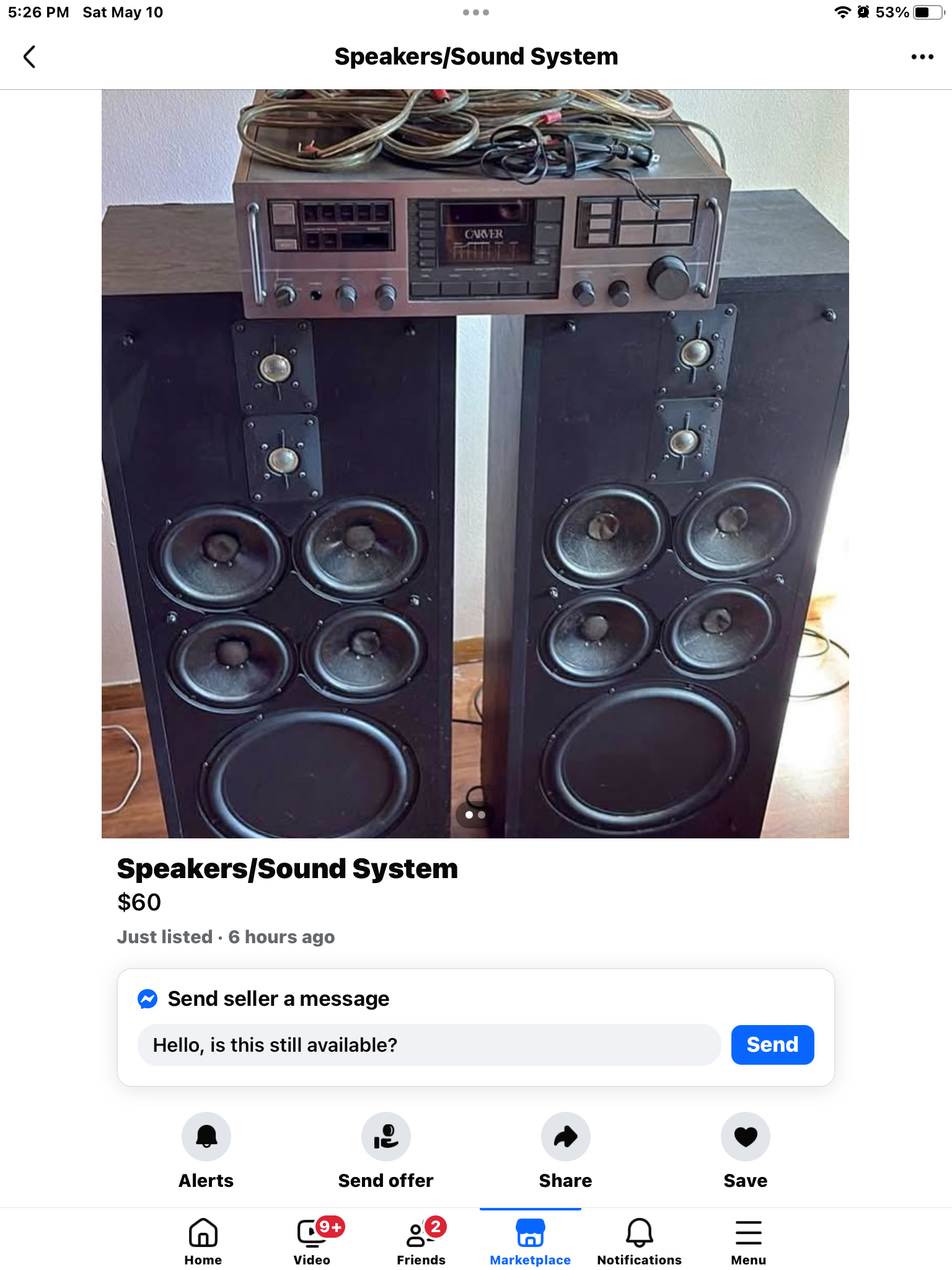The image size is (952, 1270).
Task: Open the three-dot more options menu
Action: pyautogui.click(x=922, y=56)
